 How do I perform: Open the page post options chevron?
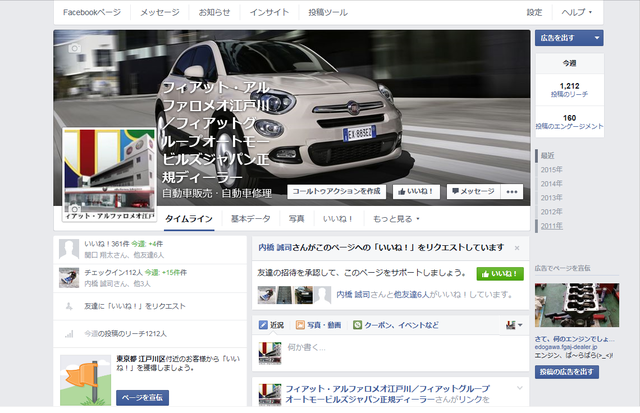point(520,388)
